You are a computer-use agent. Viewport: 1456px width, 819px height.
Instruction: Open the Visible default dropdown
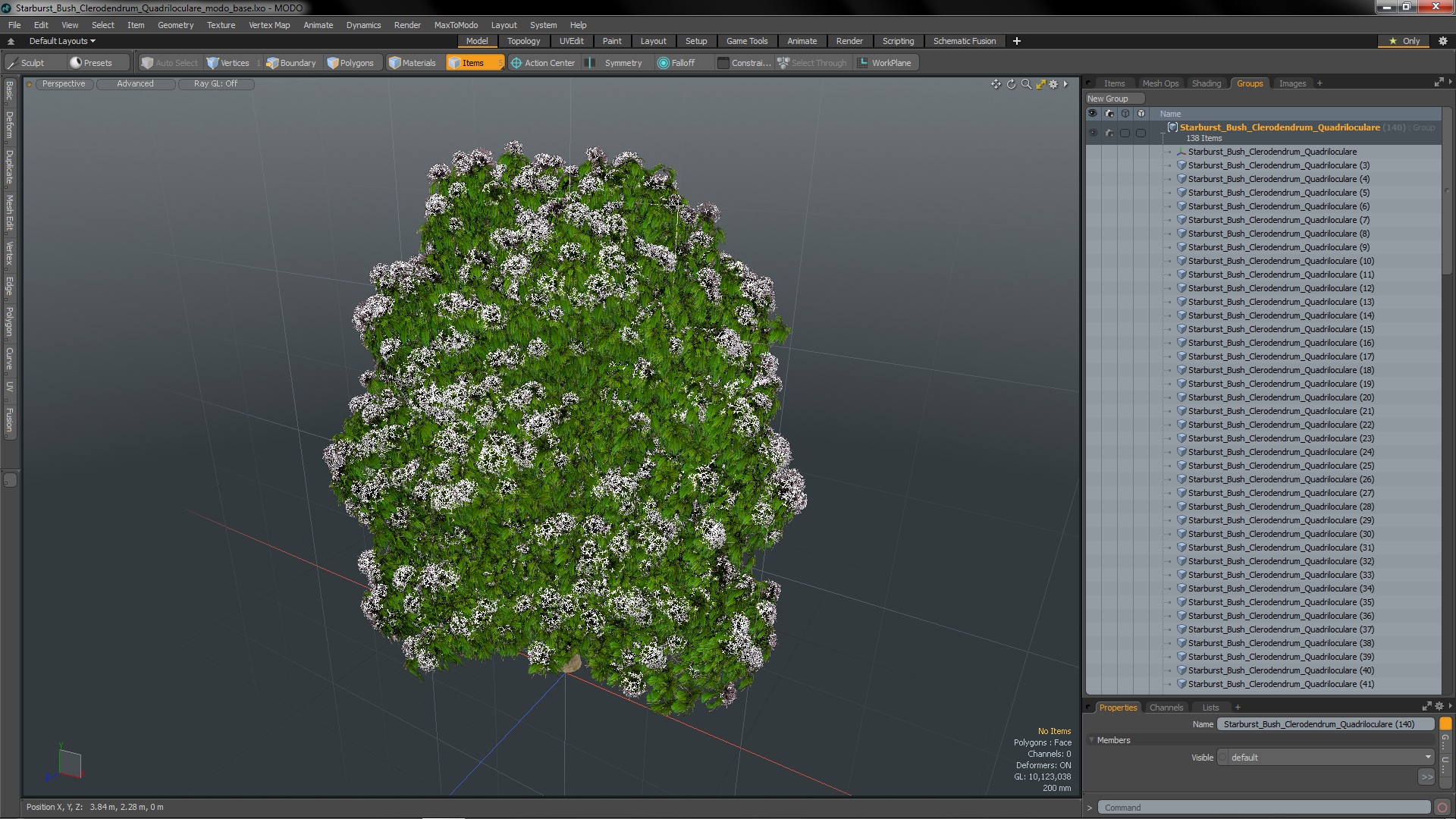point(1326,758)
